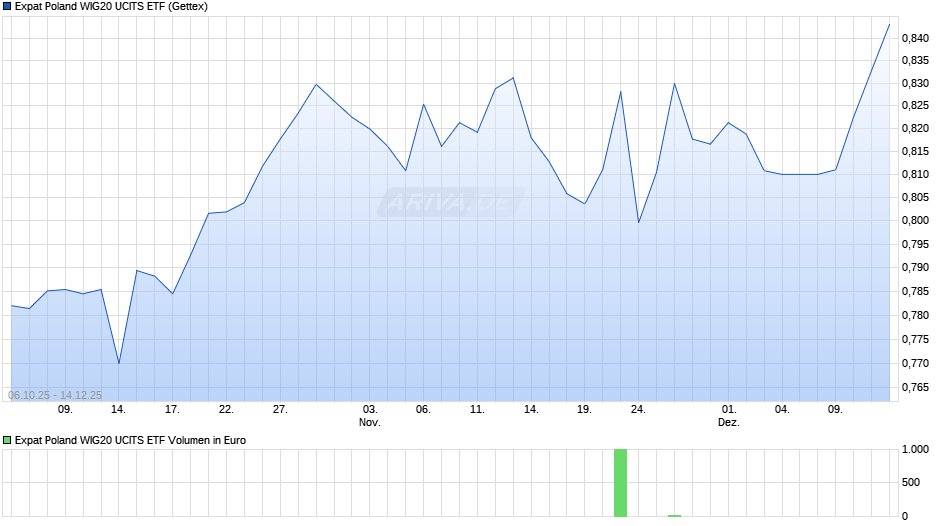Click the '01.' date axis label
This screenshot has height=526, width=940.
728,410
